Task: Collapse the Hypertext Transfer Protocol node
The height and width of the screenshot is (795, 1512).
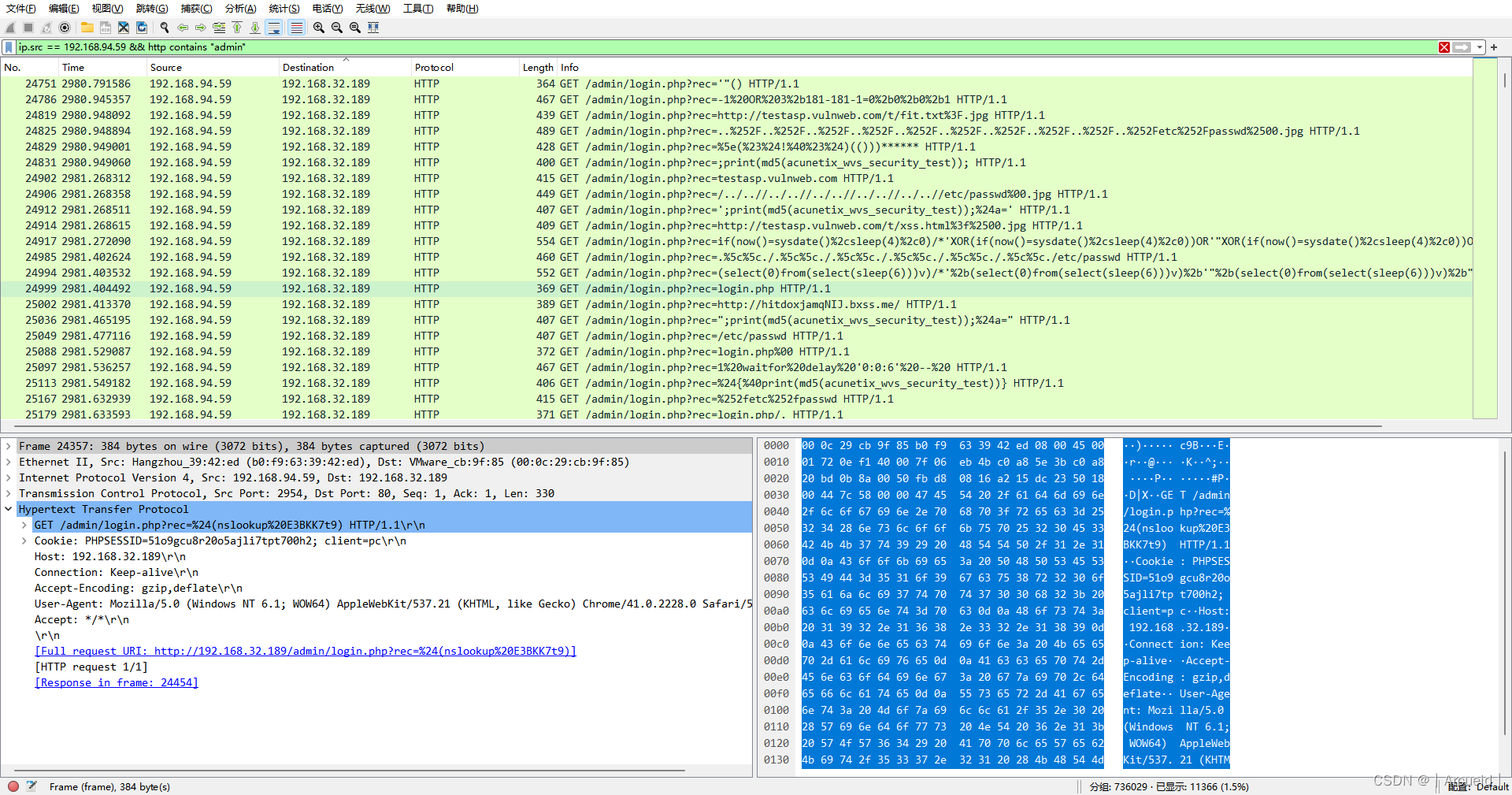Action: pos(9,509)
